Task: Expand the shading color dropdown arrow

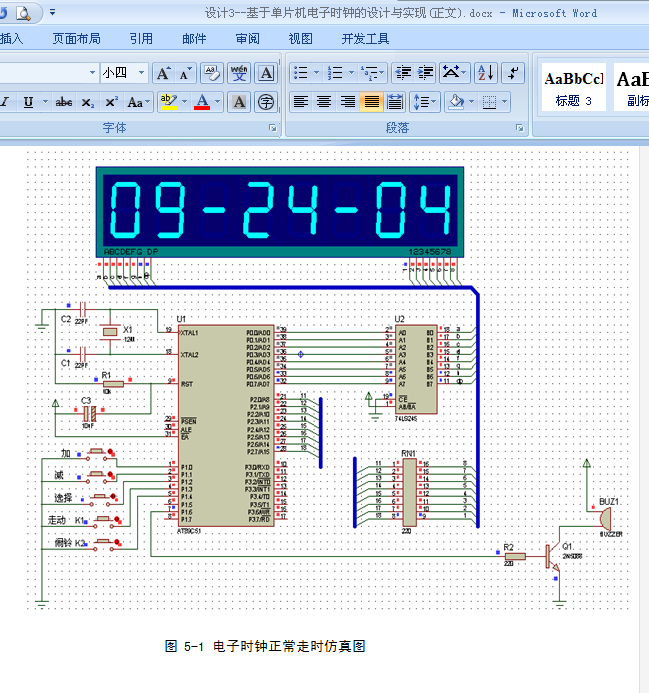Action: pos(472,103)
